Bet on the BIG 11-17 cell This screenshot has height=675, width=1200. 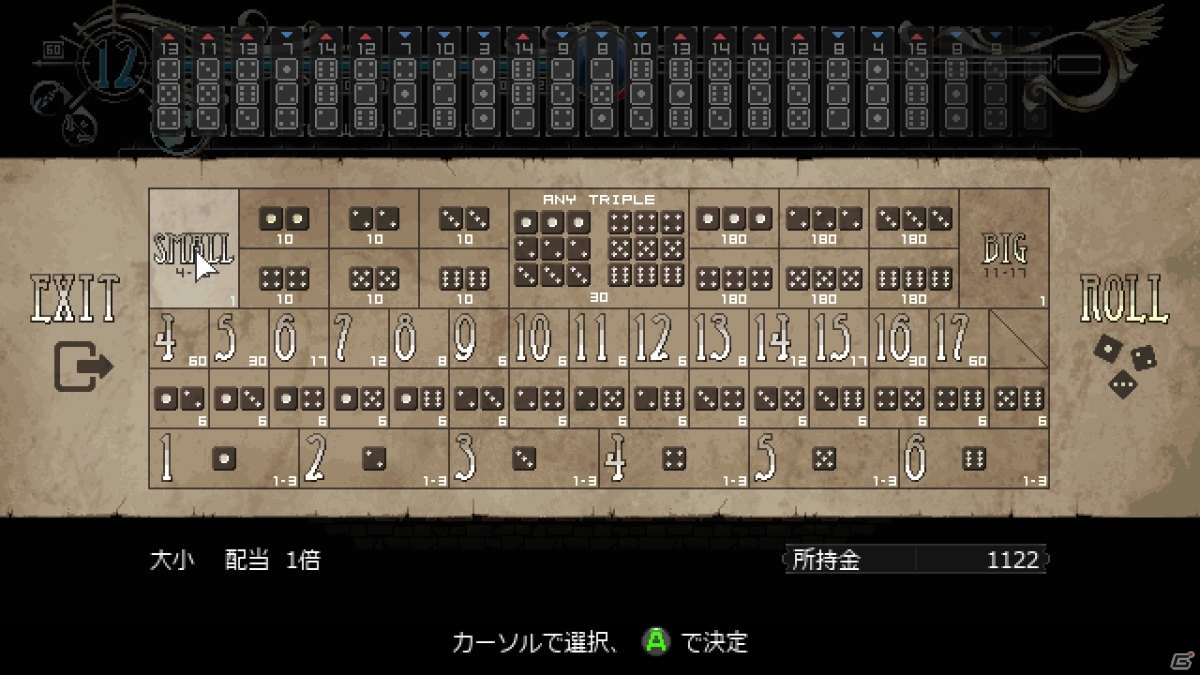(1004, 248)
